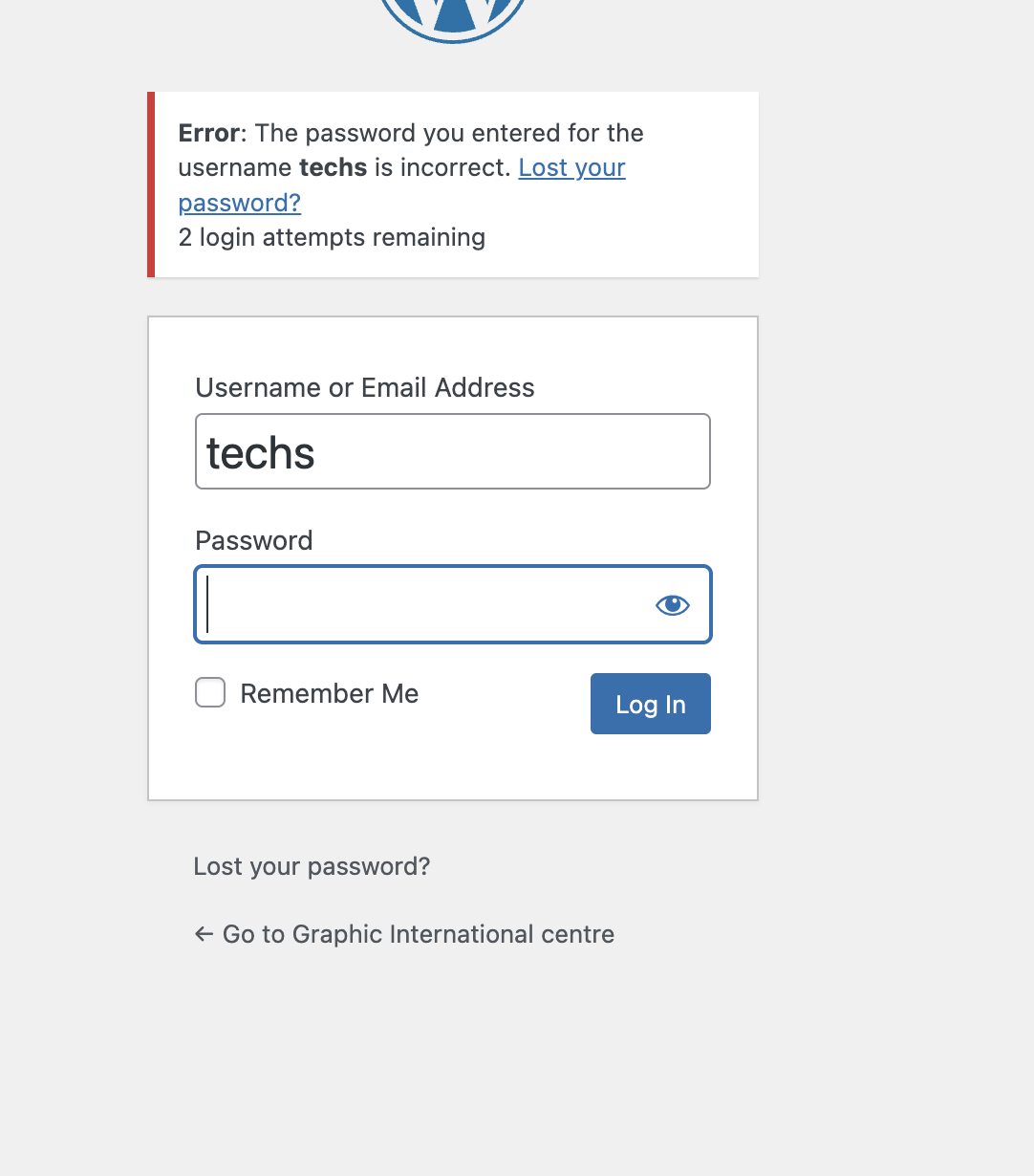Enable the Remember Me checkbox
The image size is (1034, 1176).
click(x=210, y=692)
